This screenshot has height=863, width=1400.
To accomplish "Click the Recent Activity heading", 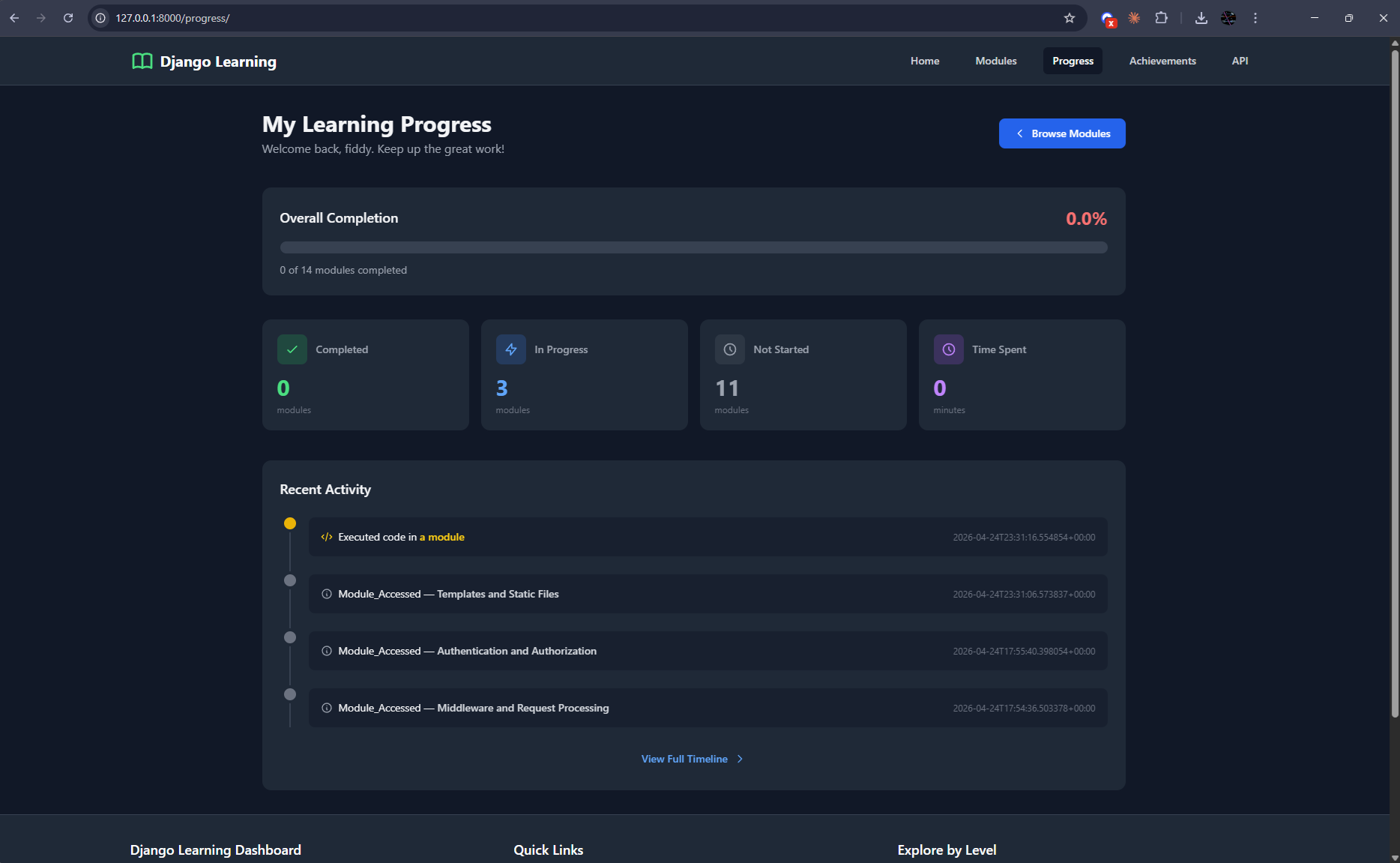I will pos(325,490).
